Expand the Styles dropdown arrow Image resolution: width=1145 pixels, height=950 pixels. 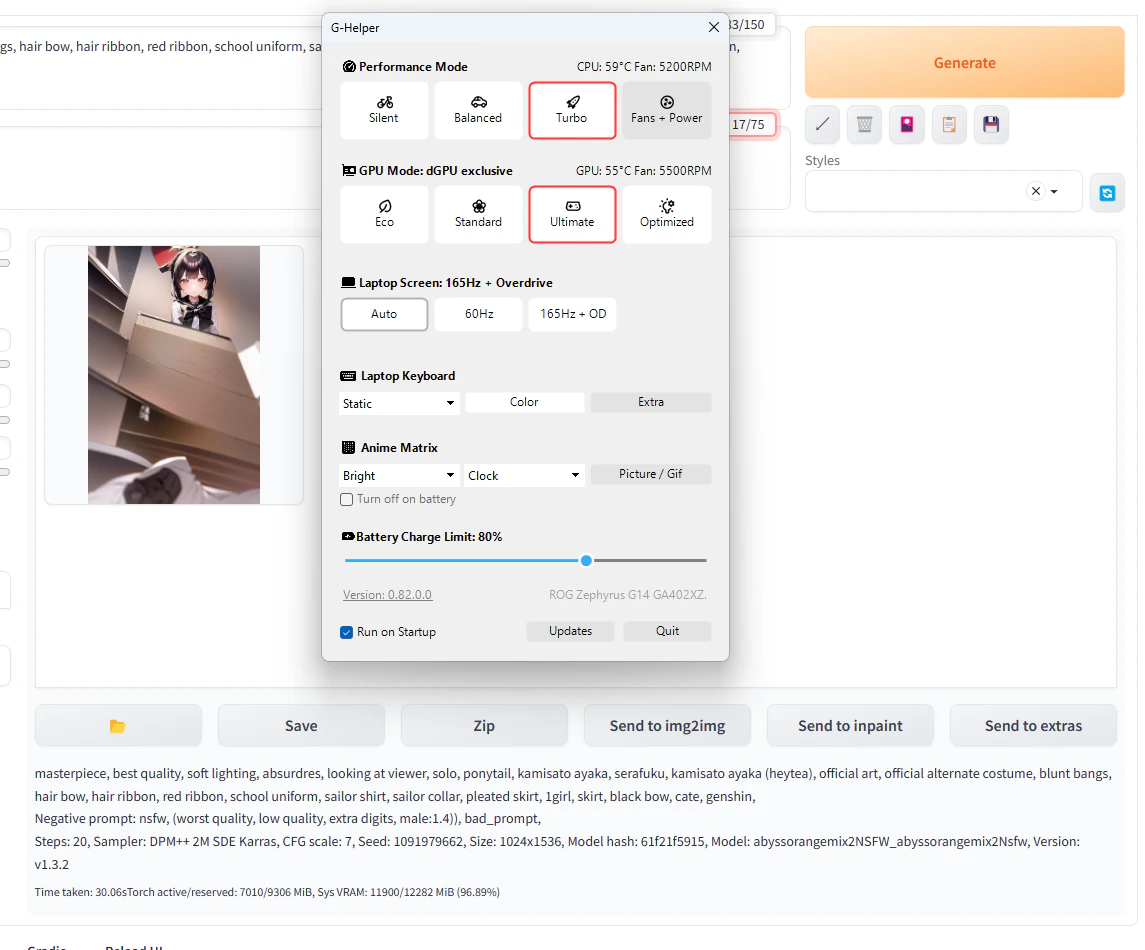[x=1054, y=192]
